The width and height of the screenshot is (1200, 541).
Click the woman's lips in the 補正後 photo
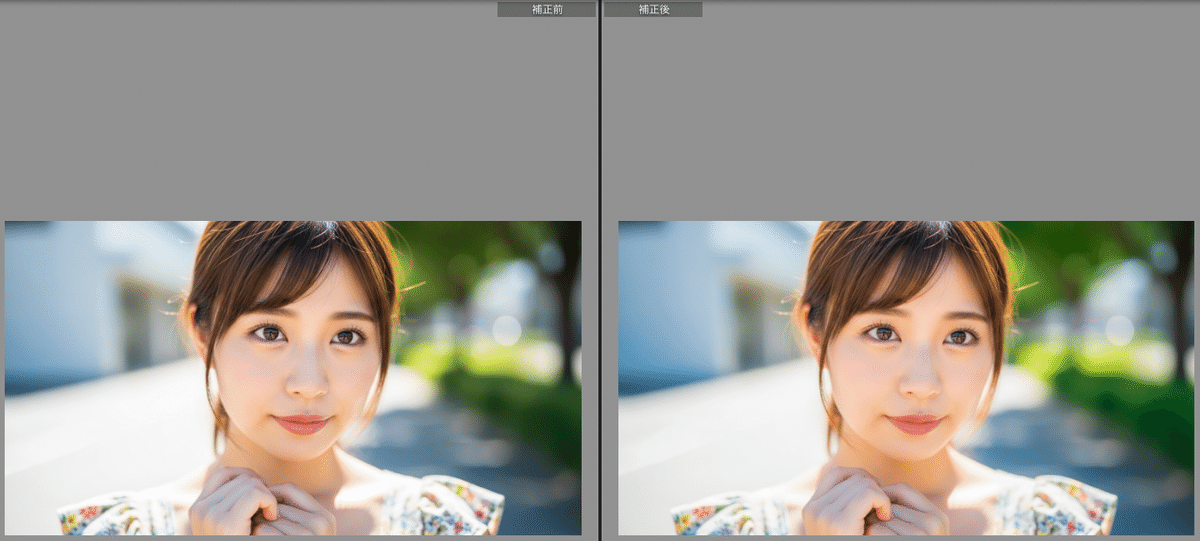click(916, 423)
